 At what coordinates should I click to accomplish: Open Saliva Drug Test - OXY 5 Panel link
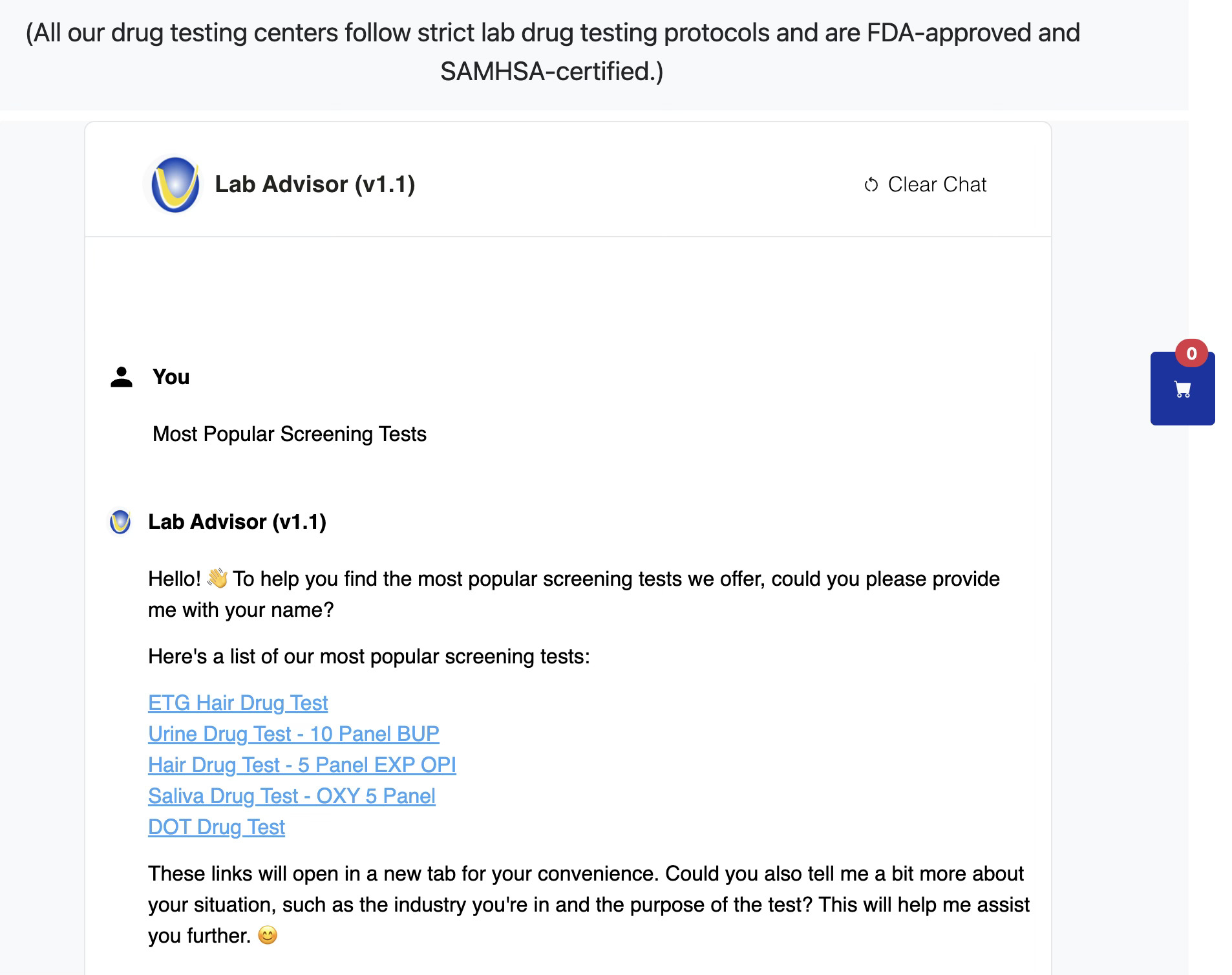tap(292, 796)
